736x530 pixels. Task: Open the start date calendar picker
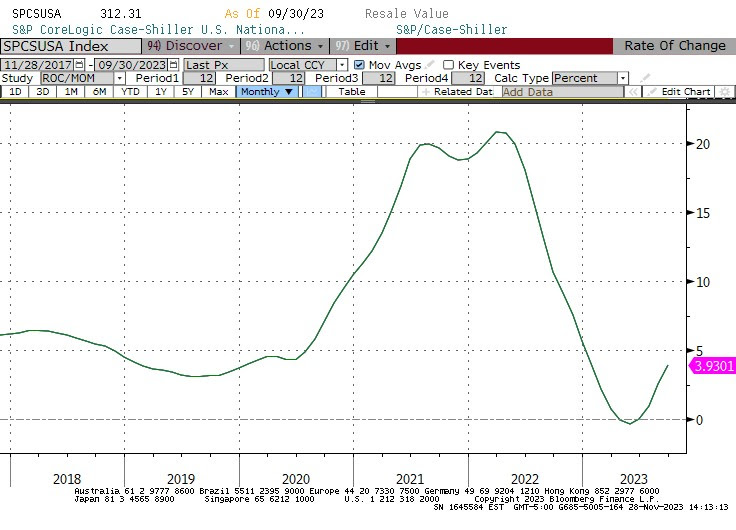click(x=78, y=65)
